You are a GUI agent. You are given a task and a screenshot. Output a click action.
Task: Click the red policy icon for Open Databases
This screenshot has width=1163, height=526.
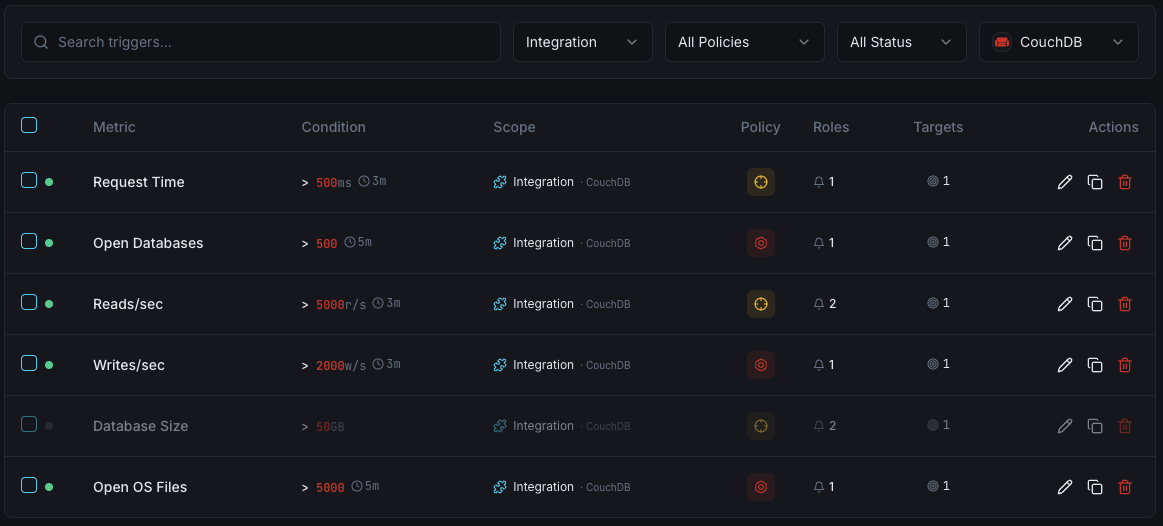pos(760,243)
